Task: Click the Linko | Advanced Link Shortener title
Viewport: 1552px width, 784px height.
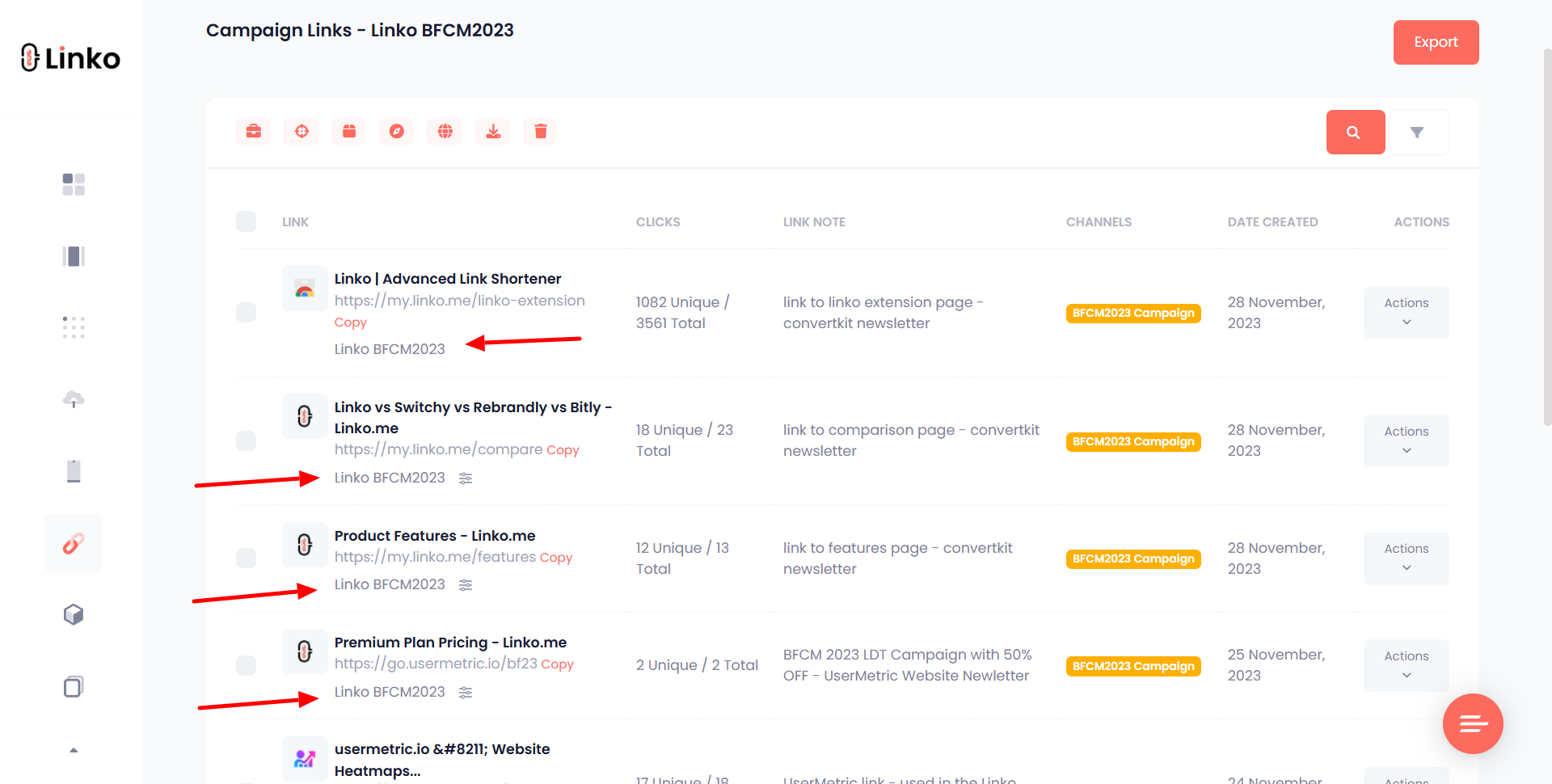Action: point(448,279)
